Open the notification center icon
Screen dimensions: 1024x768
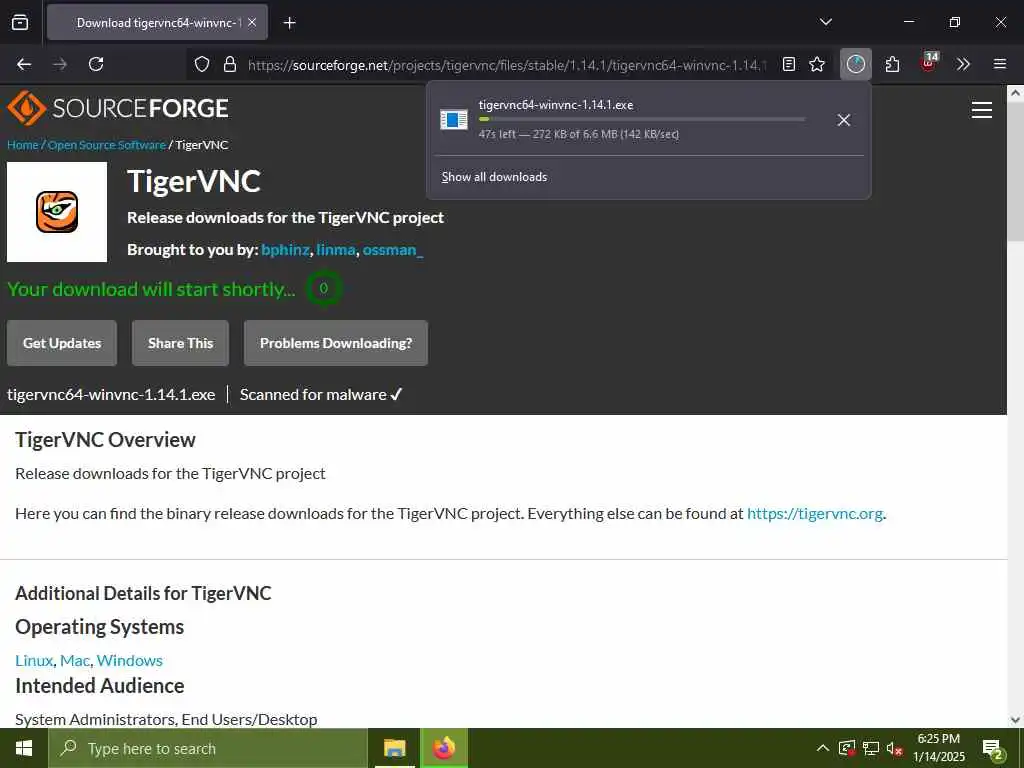[993, 750]
